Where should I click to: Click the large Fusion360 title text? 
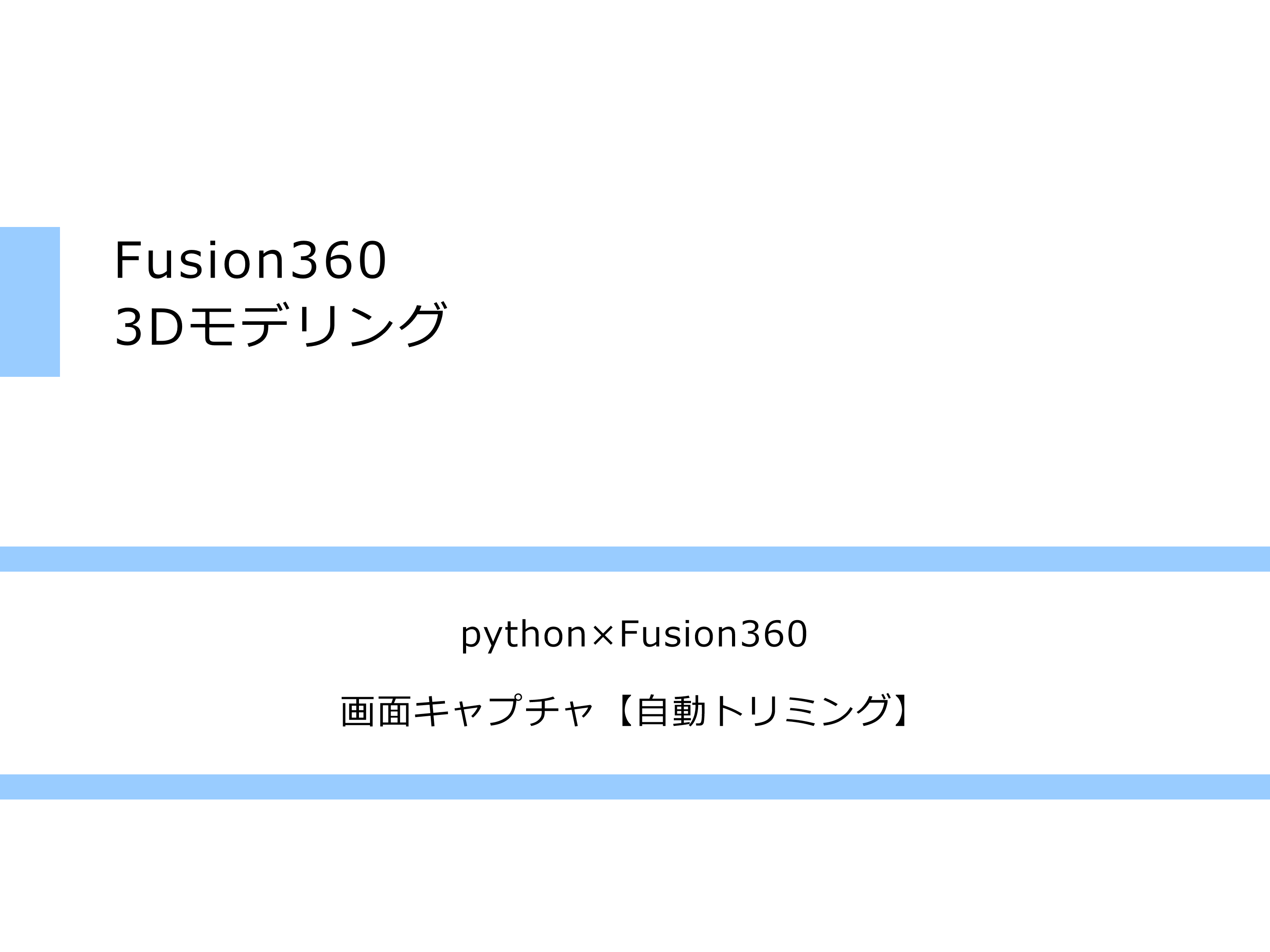(x=251, y=260)
